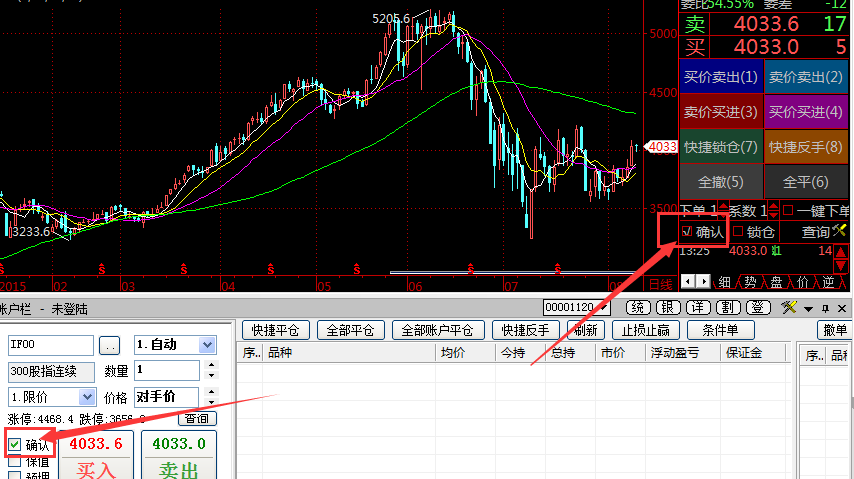The width and height of the screenshot is (854, 479).
Task: Open the '1.自动' dropdown
Action: click(x=207, y=345)
